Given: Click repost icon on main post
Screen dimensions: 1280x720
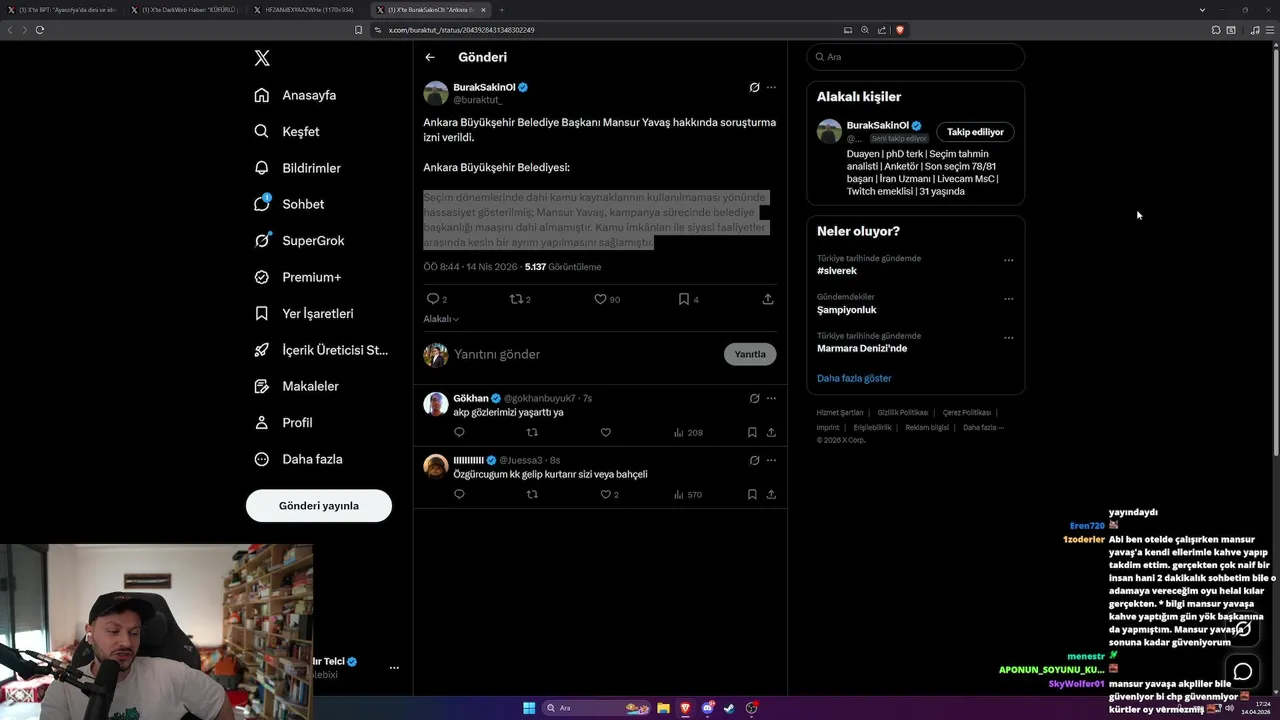Looking at the screenshot, I should coord(517,299).
